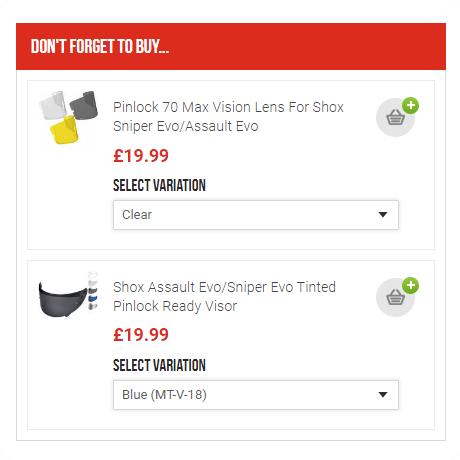Open Shox Assault Evo/Sniper Evo Tinted Visor link
The image size is (460, 460).
coord(224,297)
